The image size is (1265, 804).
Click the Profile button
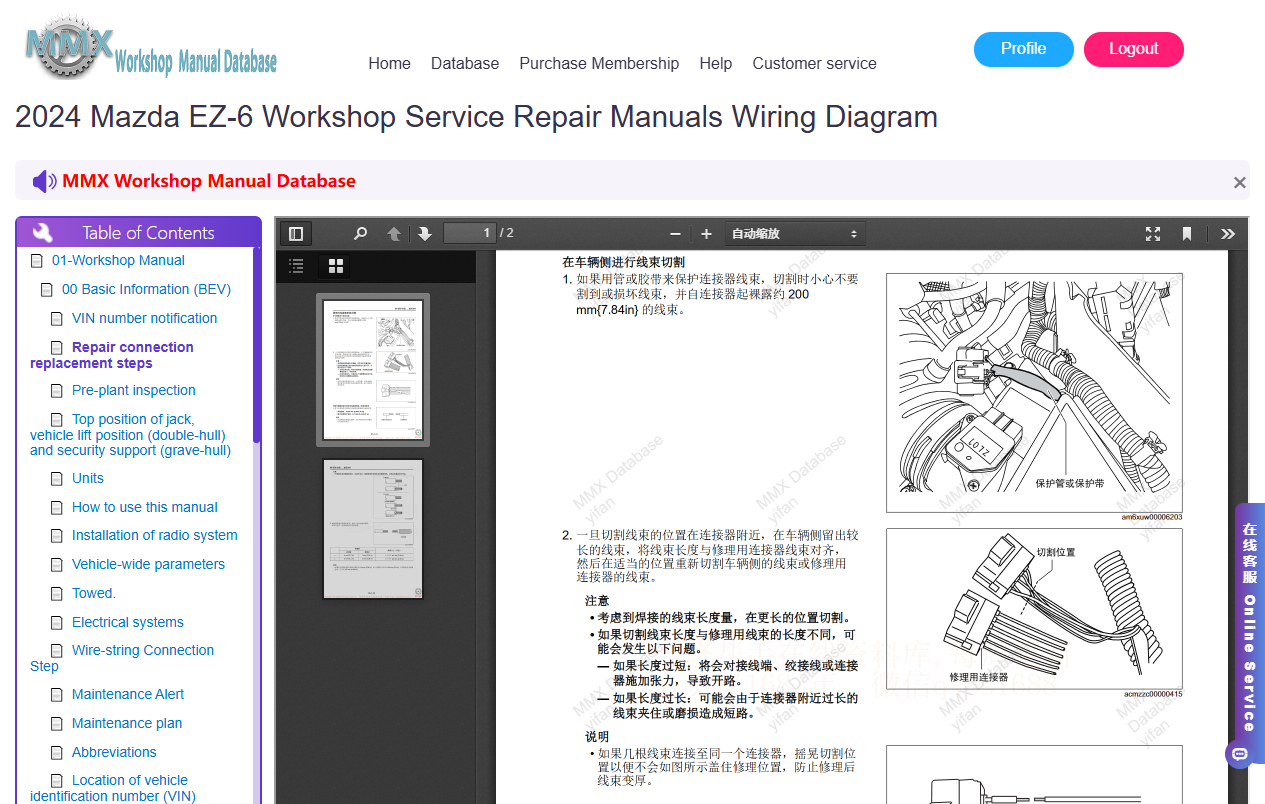pyautogui.click(x=1024, y=49)
